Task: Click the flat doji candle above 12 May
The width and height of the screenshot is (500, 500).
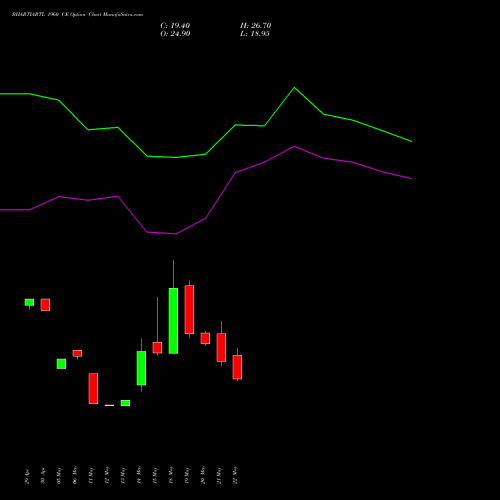Action: pyautogui.click(x=109, y=405)
